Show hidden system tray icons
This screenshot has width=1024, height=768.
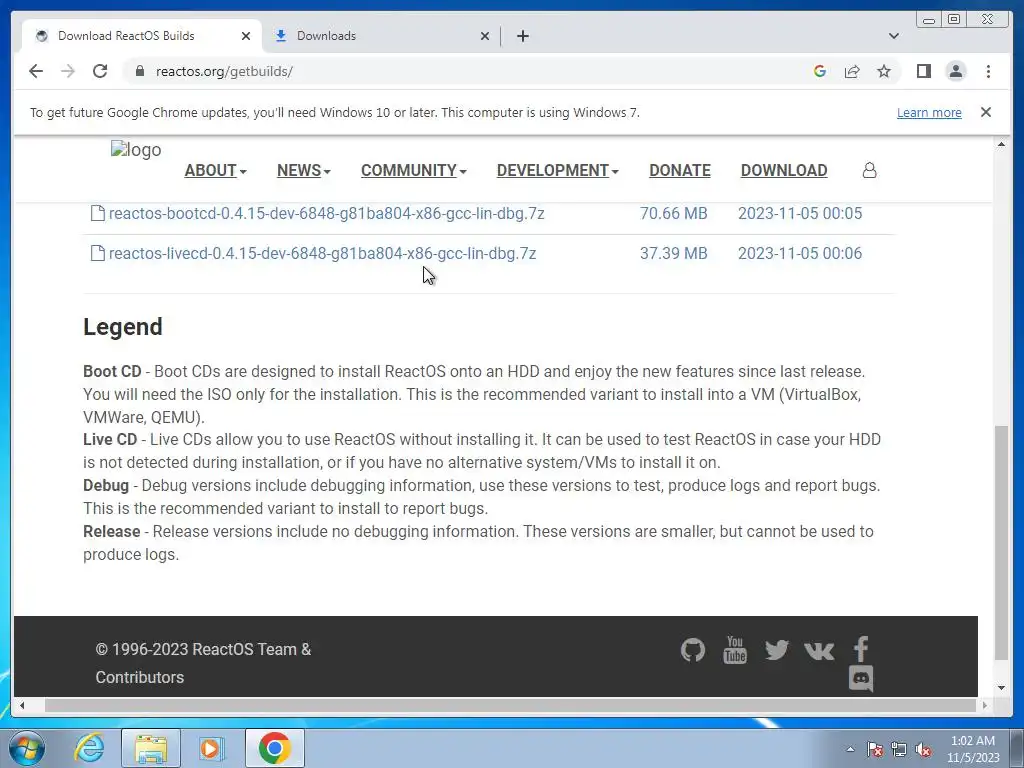[x=850, y=749]
